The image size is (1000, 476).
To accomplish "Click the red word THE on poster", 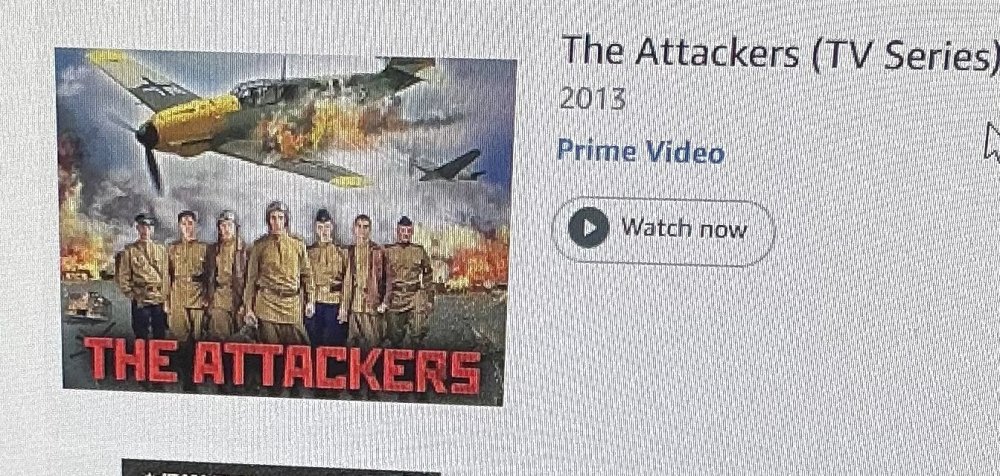I will tap(132, 359).
